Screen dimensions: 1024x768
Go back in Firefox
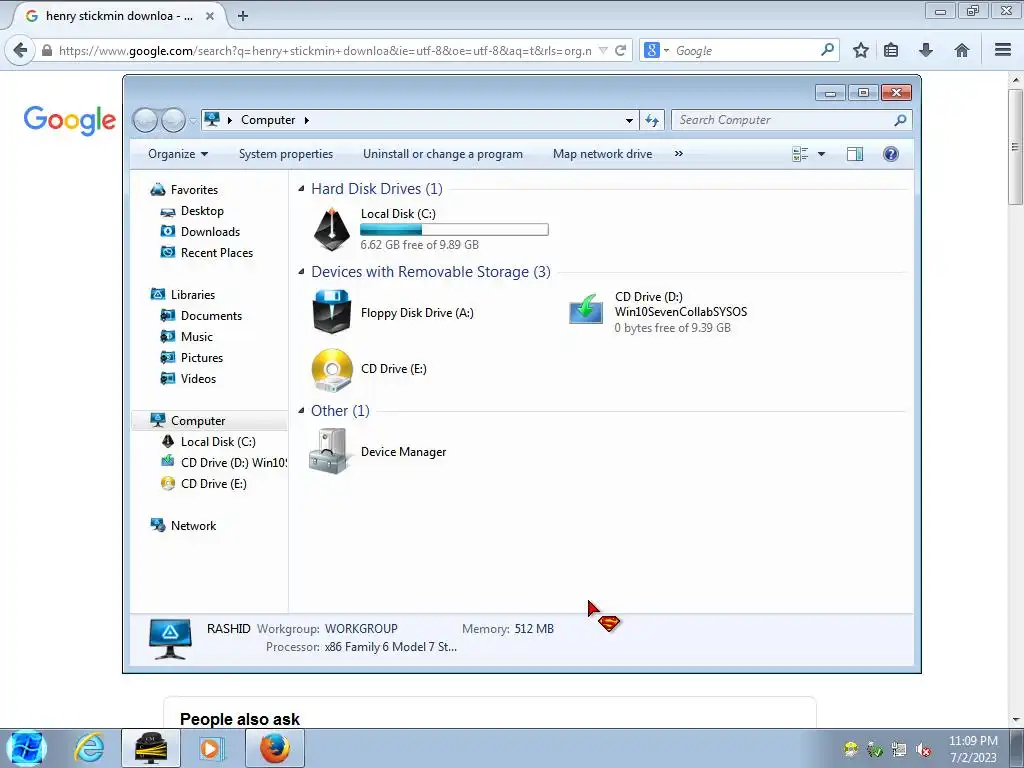(x=20, y=50)
